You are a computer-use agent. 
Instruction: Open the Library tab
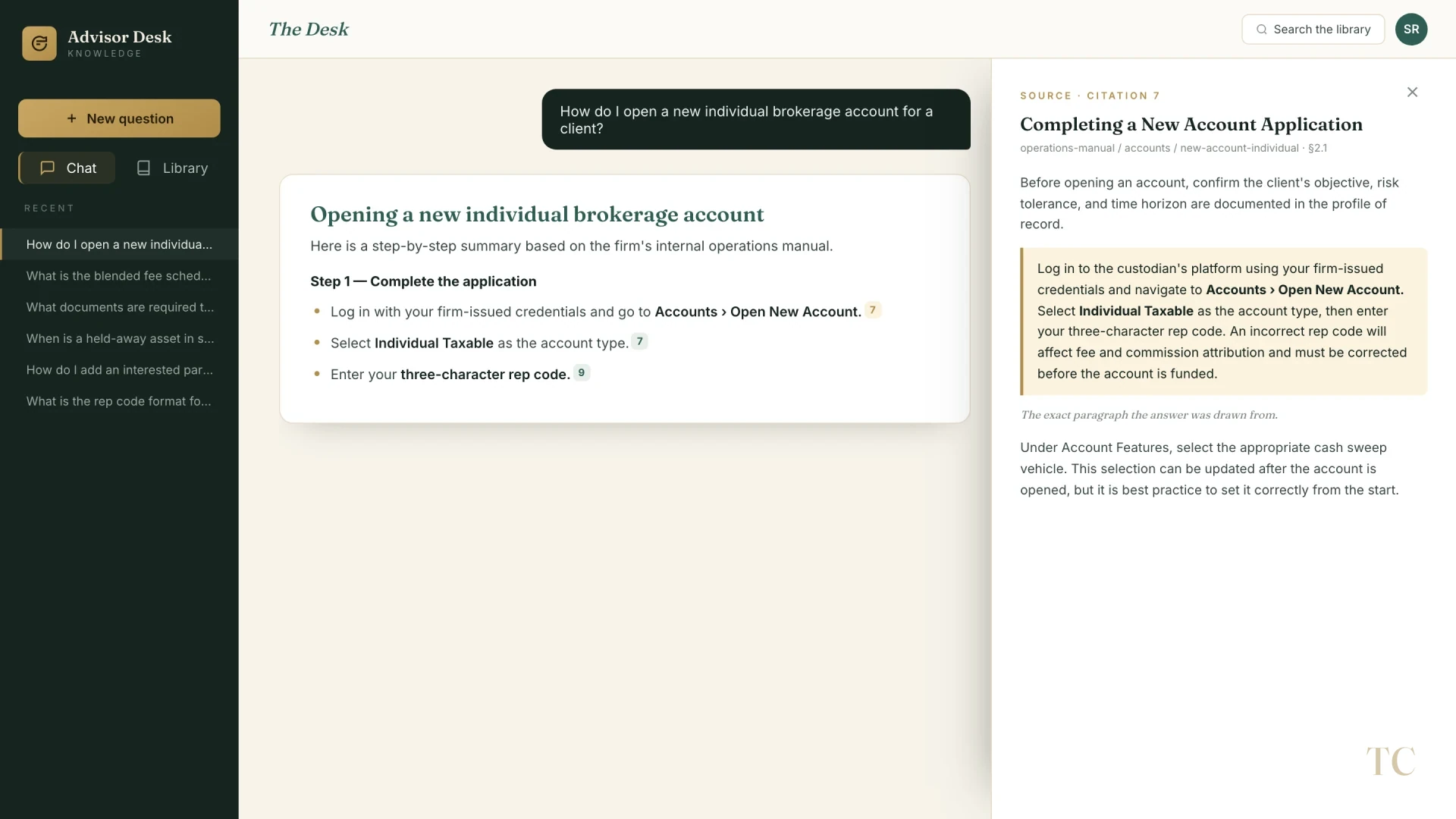pos(171,168)
